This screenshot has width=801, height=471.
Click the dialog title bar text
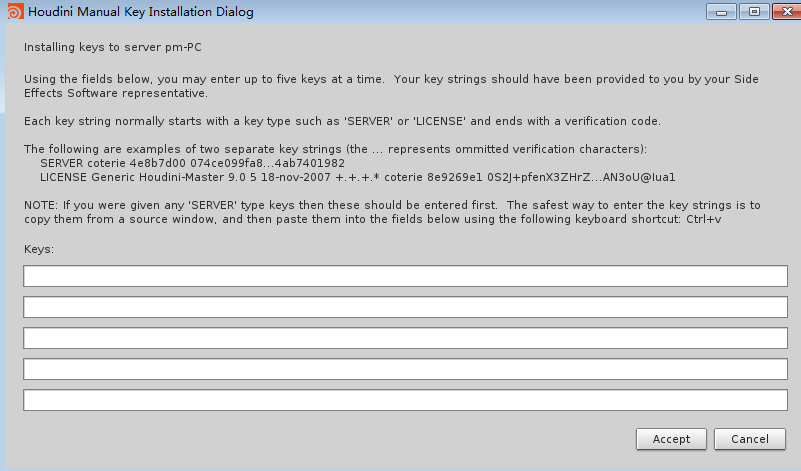tap(140, 13)
